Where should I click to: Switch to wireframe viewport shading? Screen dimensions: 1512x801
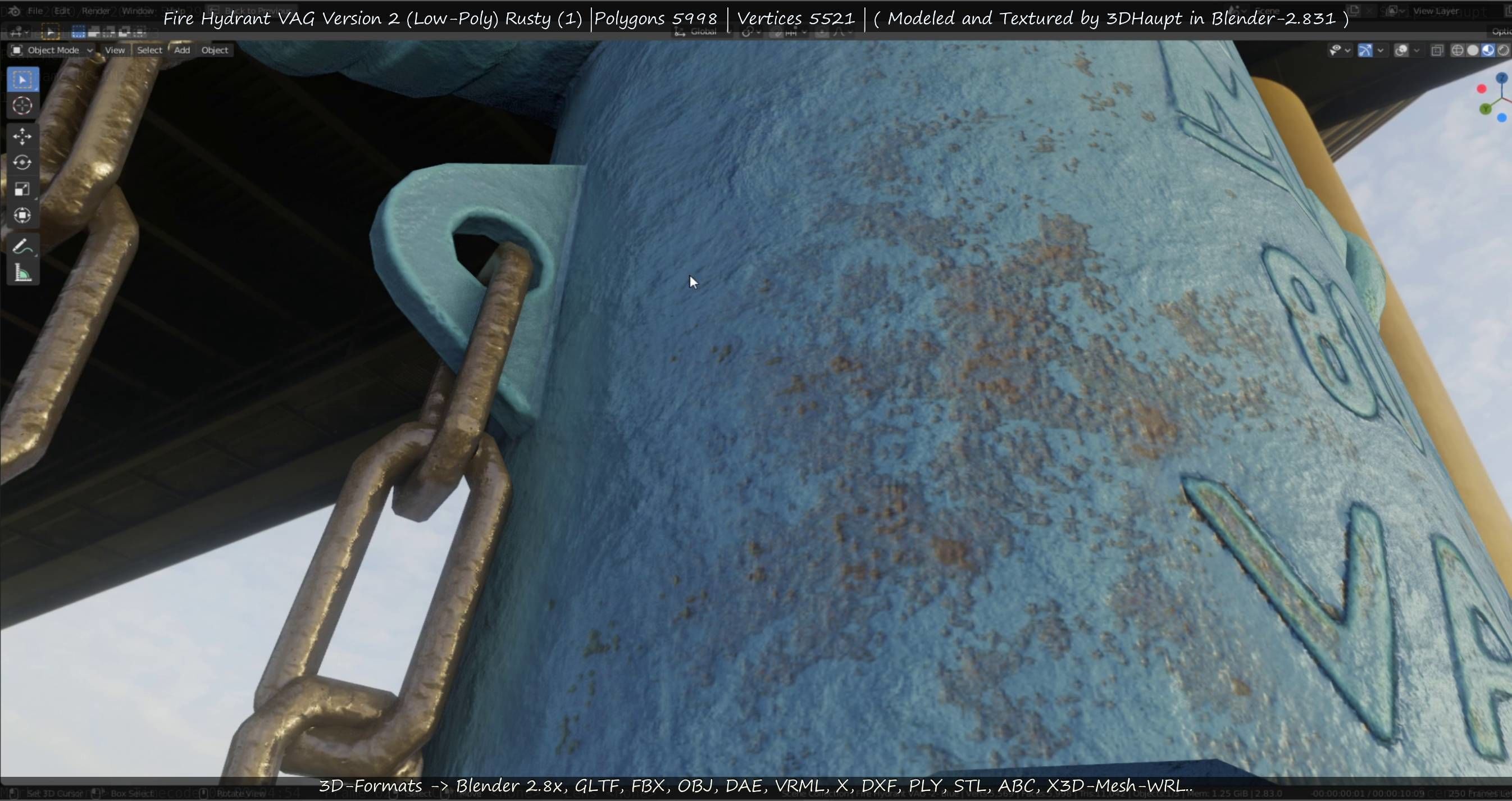1458,51
